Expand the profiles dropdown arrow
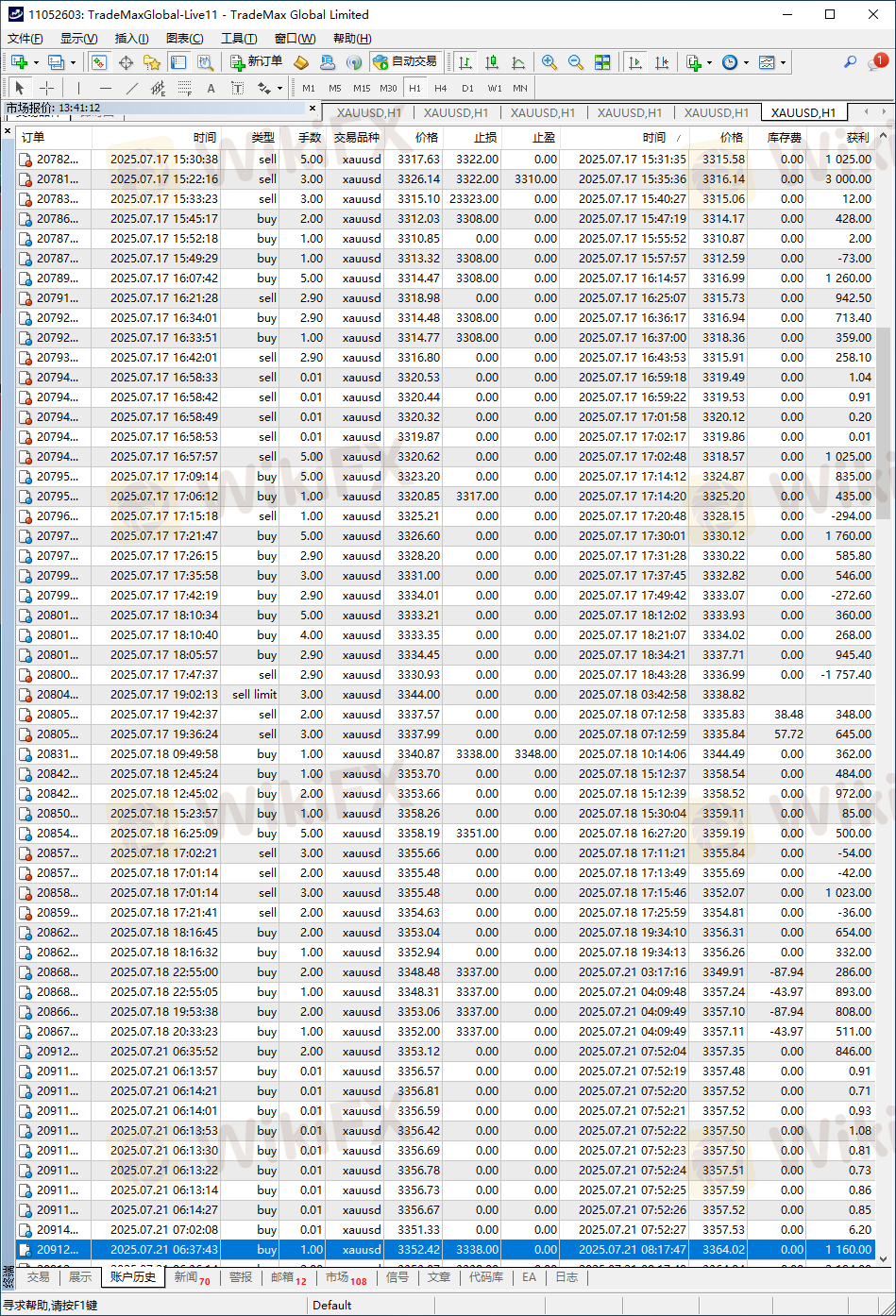Viewport: 896px width, 1316px height. point(74,62)
